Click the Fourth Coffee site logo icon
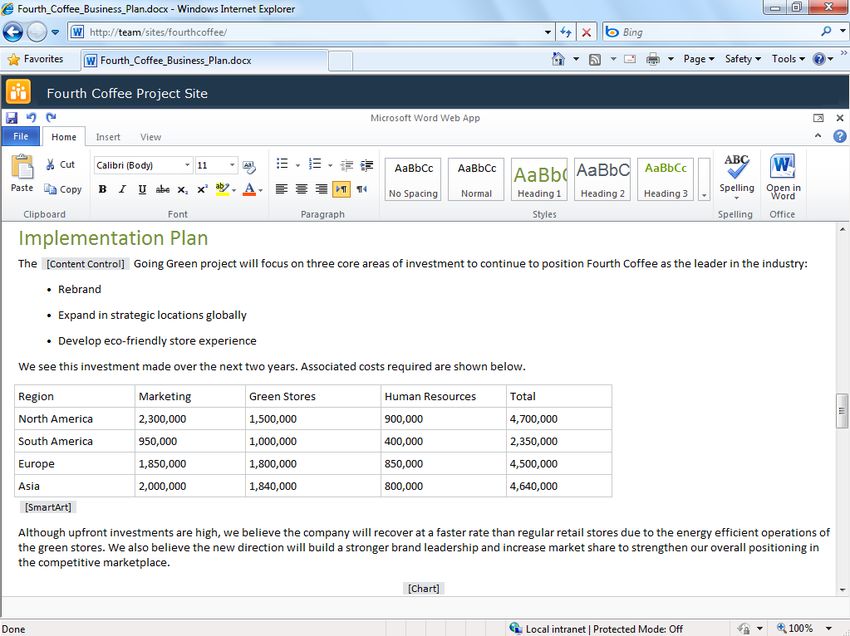This screenshot has height=636, width=850. 18,92
